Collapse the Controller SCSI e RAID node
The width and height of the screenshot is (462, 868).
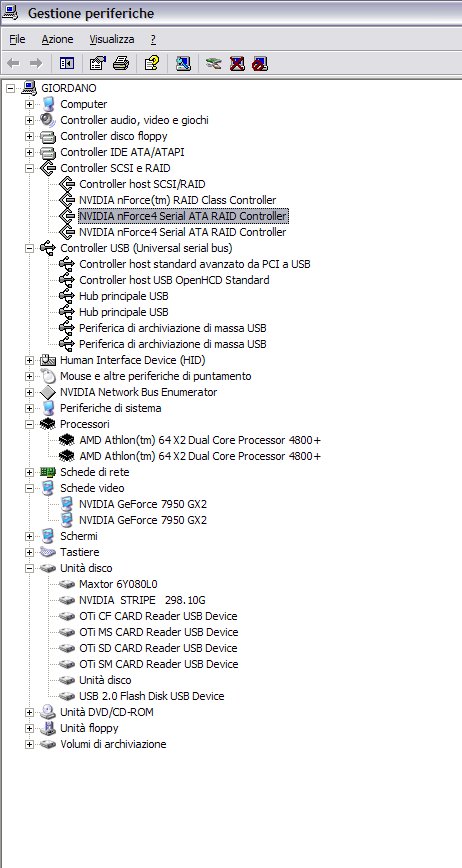(29, 168)
